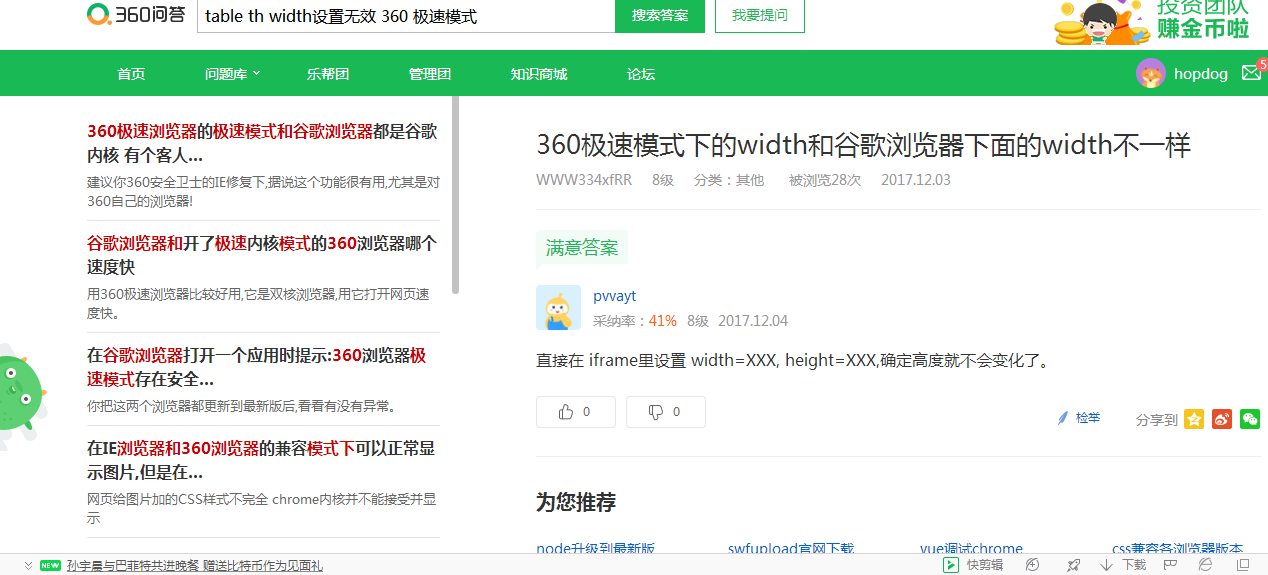Click the 快剪辑 label in status bar
1268x575 pixels.
coord(985,565)
